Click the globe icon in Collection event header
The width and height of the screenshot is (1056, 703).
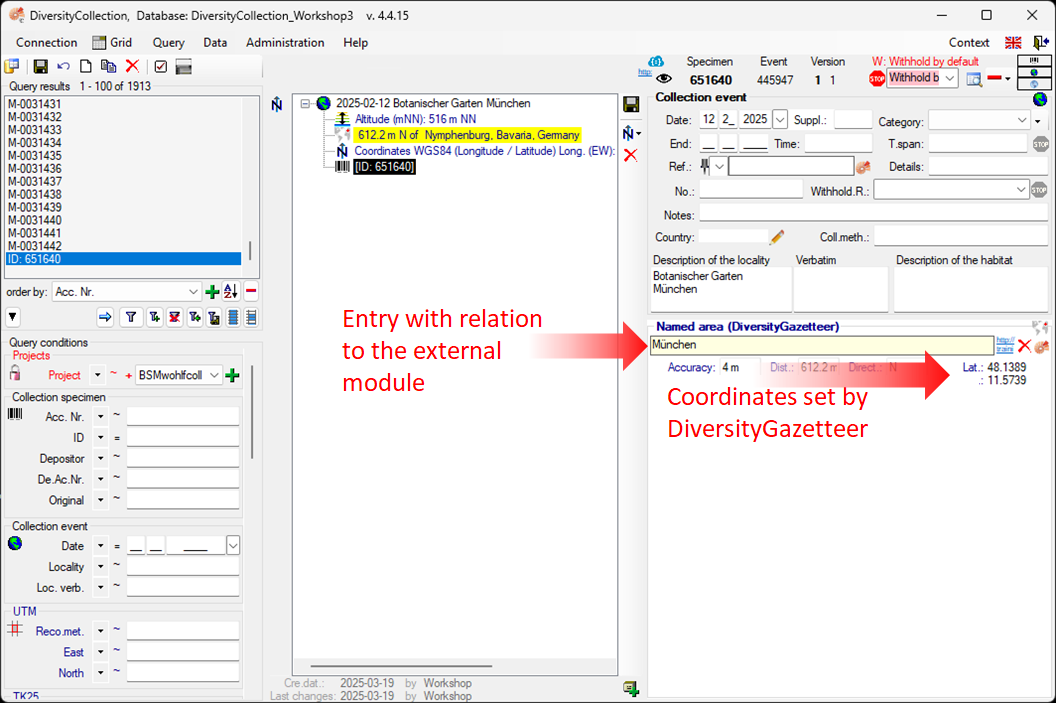coord(1041,99)
